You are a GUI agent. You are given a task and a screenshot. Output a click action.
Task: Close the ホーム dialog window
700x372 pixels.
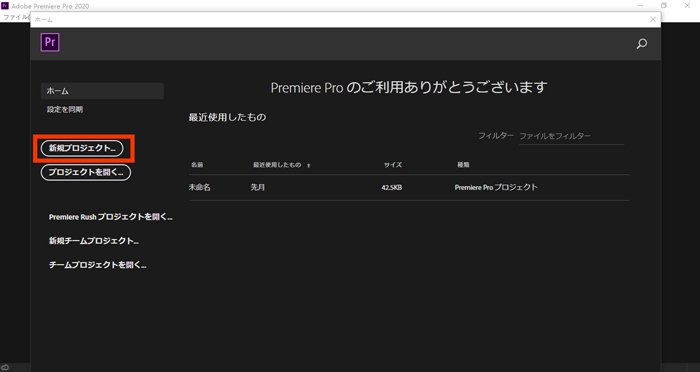653,19
